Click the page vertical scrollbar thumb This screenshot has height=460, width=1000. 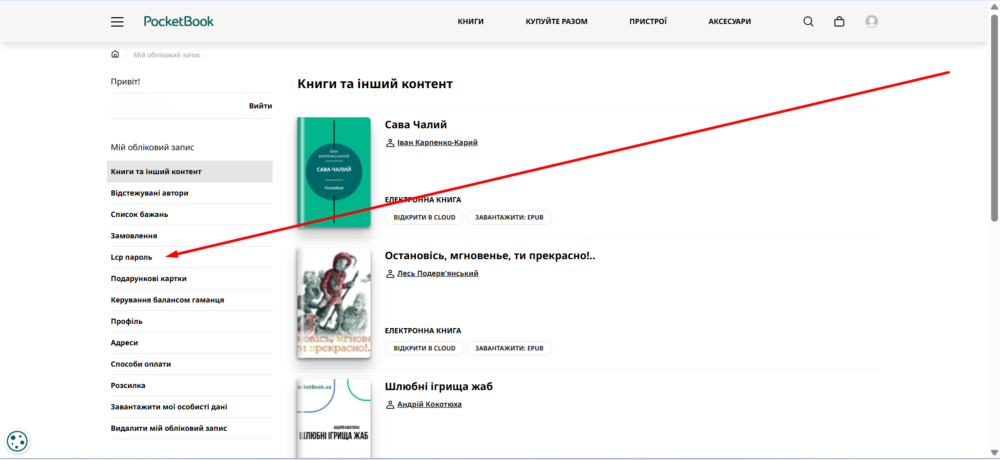994,118
